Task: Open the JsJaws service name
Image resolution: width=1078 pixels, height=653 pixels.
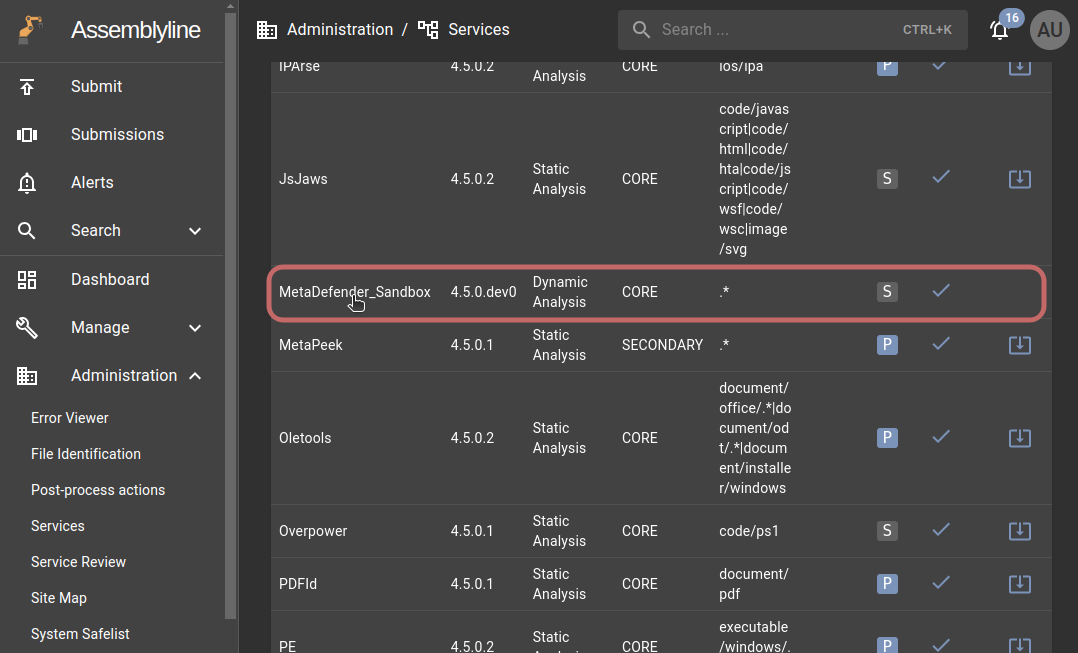Action: 303,179
